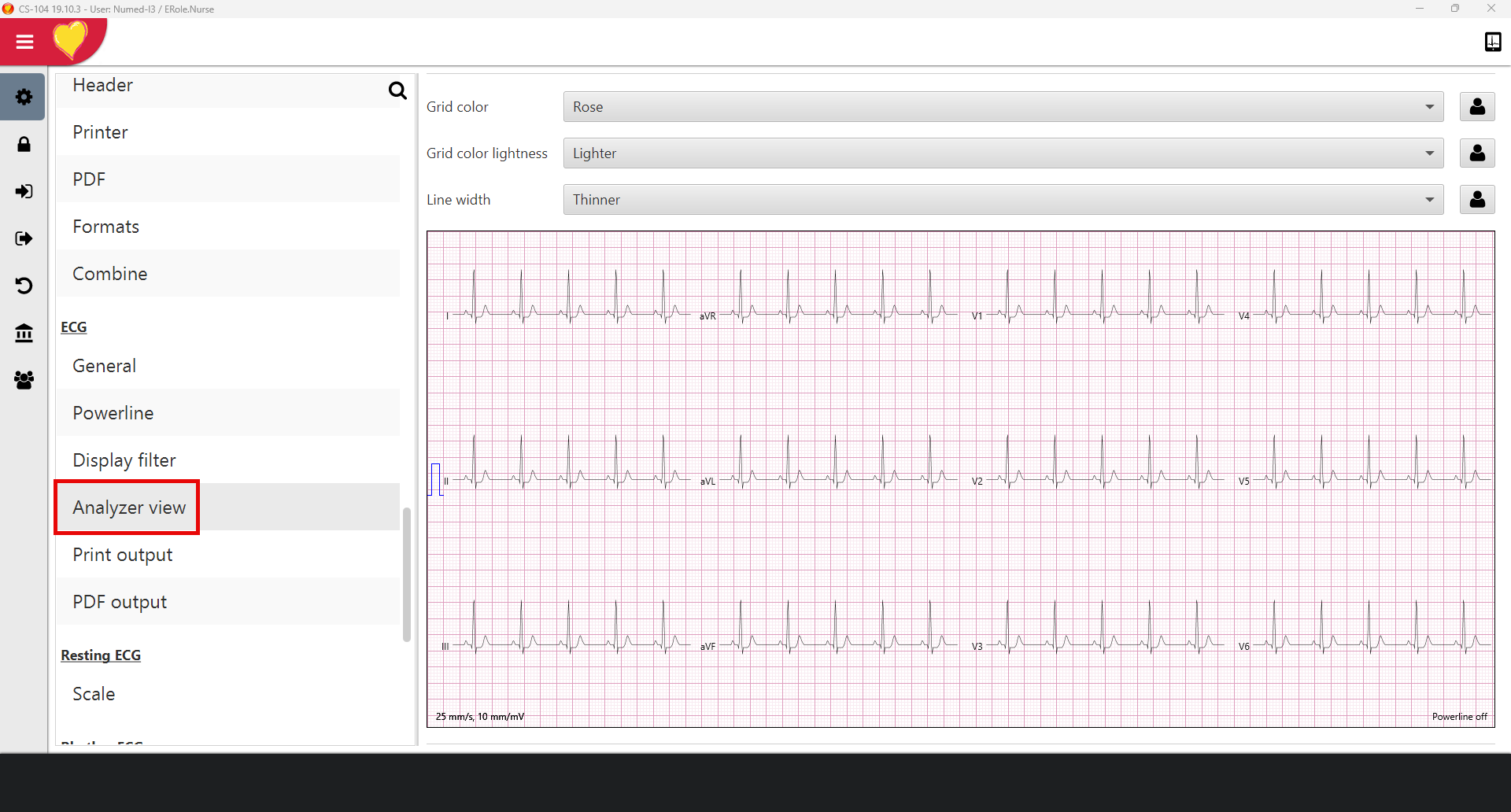Viewport: 1511px width, 812px height.
Task: Open the Line width dropdown
Action: coord(1003,200)
